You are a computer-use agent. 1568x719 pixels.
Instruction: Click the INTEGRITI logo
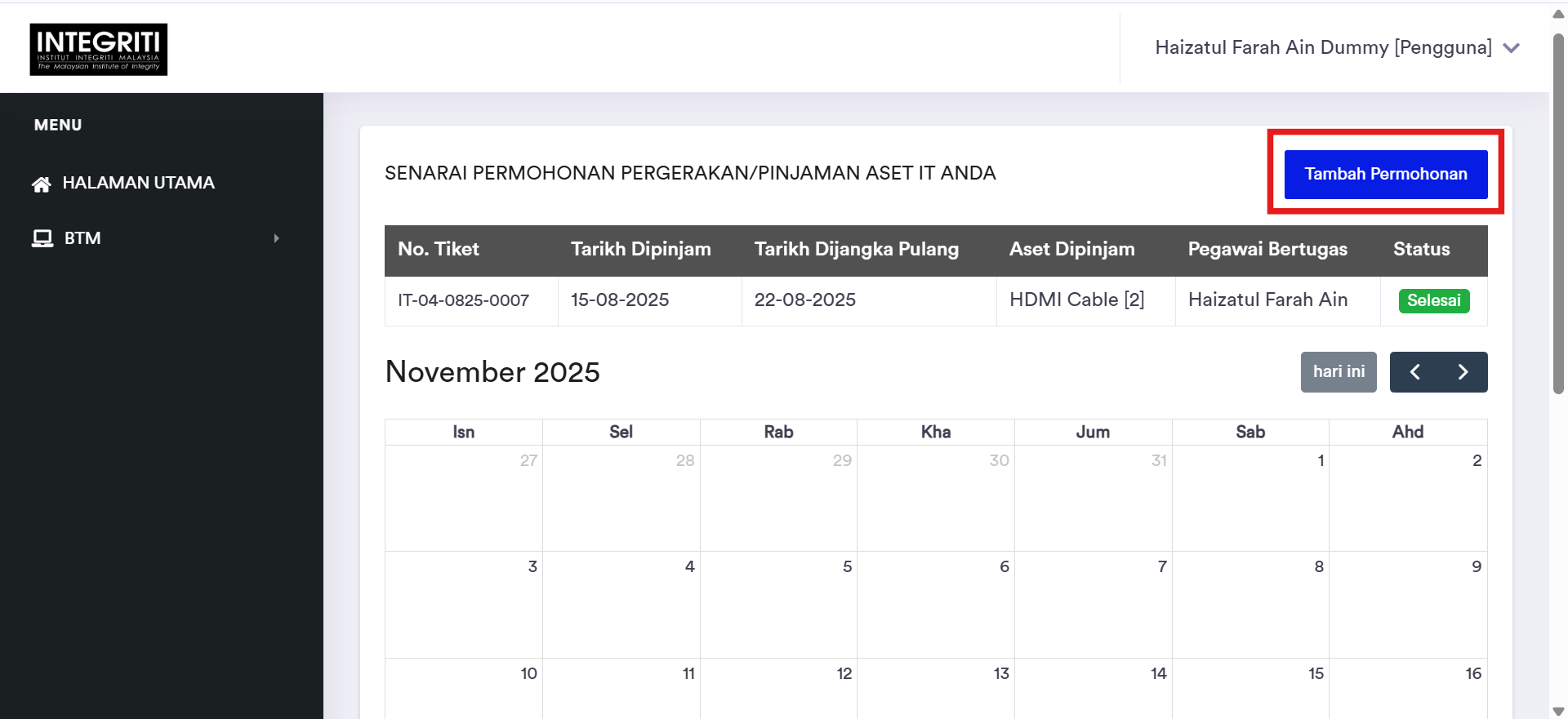click(x=99, y=50)
